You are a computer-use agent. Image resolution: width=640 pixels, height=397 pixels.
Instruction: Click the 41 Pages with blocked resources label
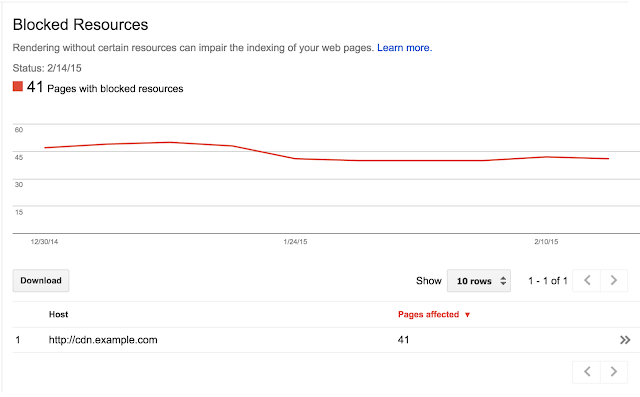(x=105, y=87)
